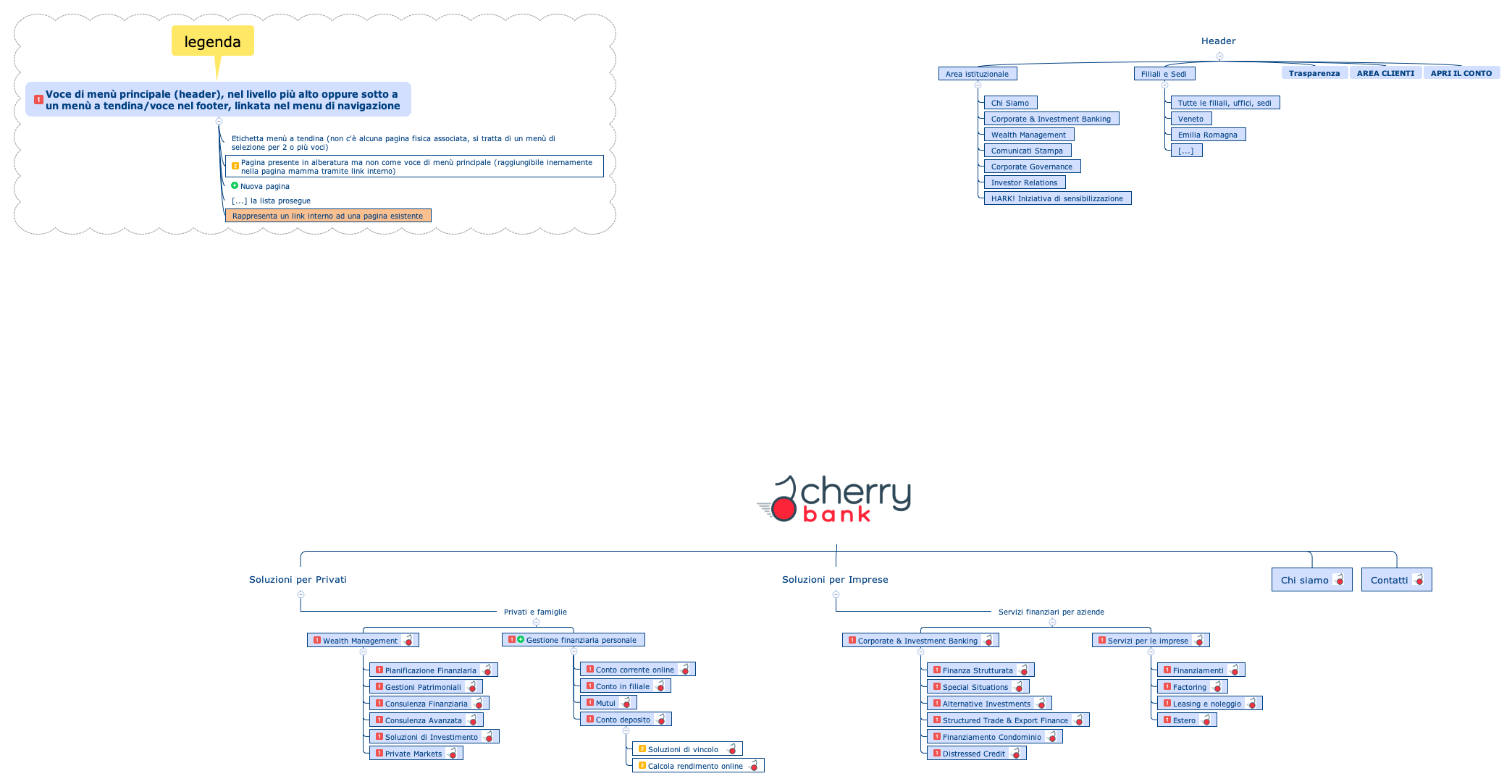Screen dimensions: 1512x784
Task: Select Corporate Governance node
Action: point(1032,167)
